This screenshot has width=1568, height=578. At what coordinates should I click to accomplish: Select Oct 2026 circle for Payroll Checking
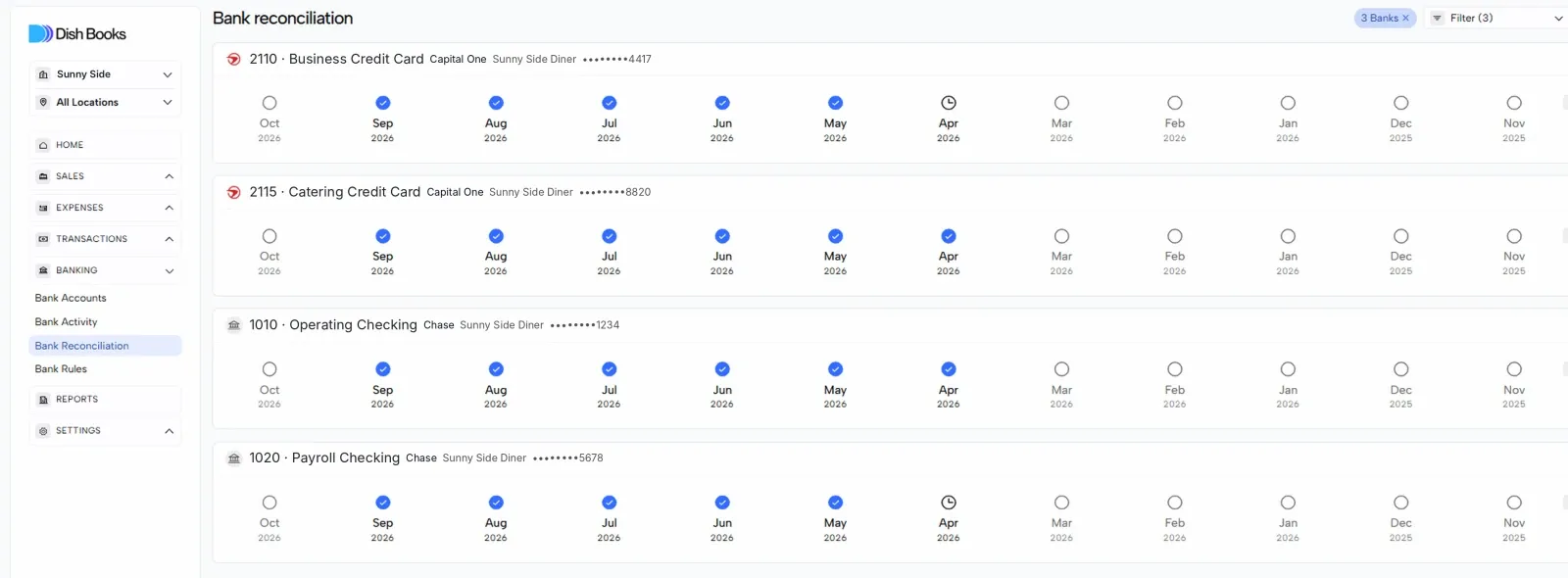point(269,503)
